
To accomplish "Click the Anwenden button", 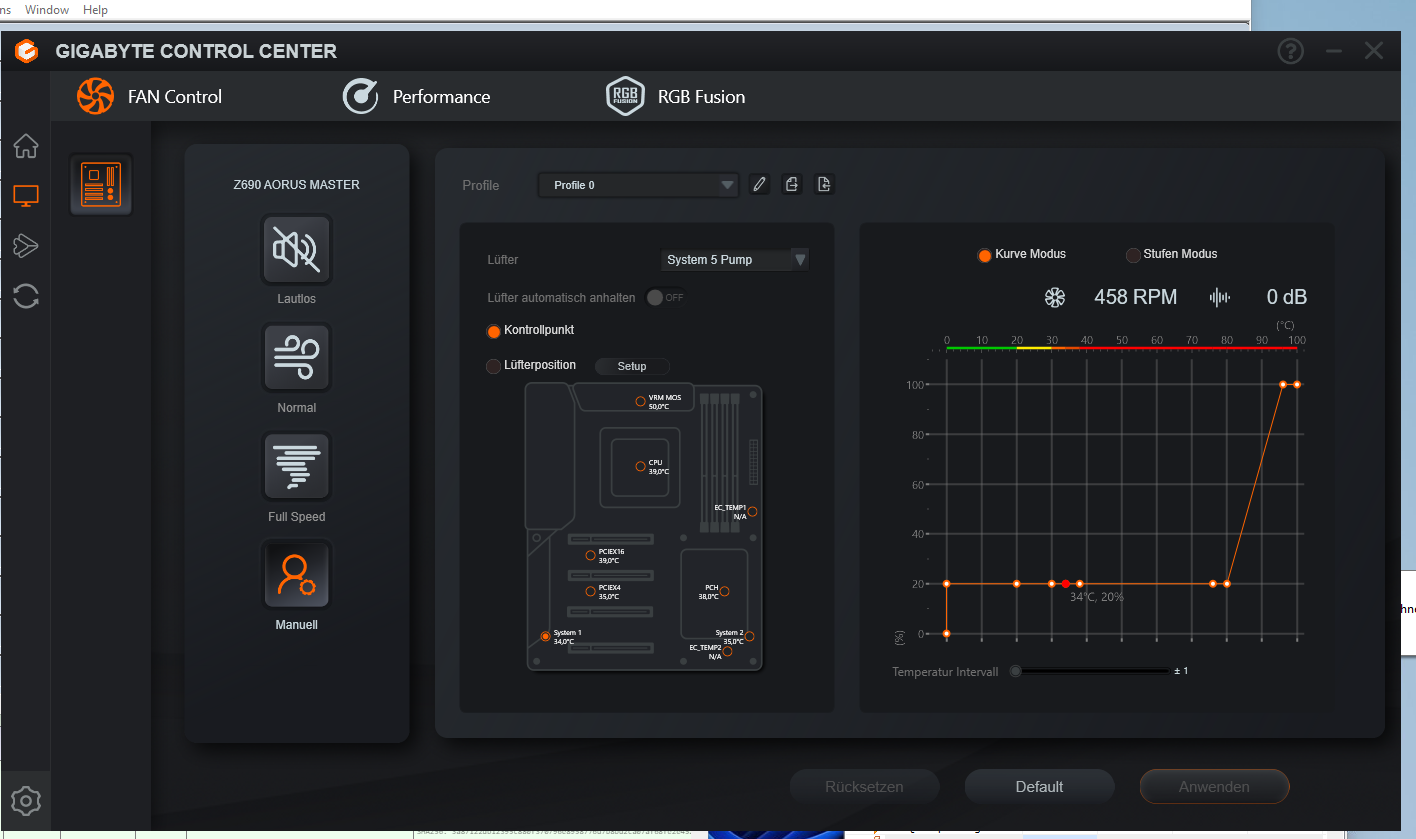I will pyautogui.click(x=1214, y=787).
